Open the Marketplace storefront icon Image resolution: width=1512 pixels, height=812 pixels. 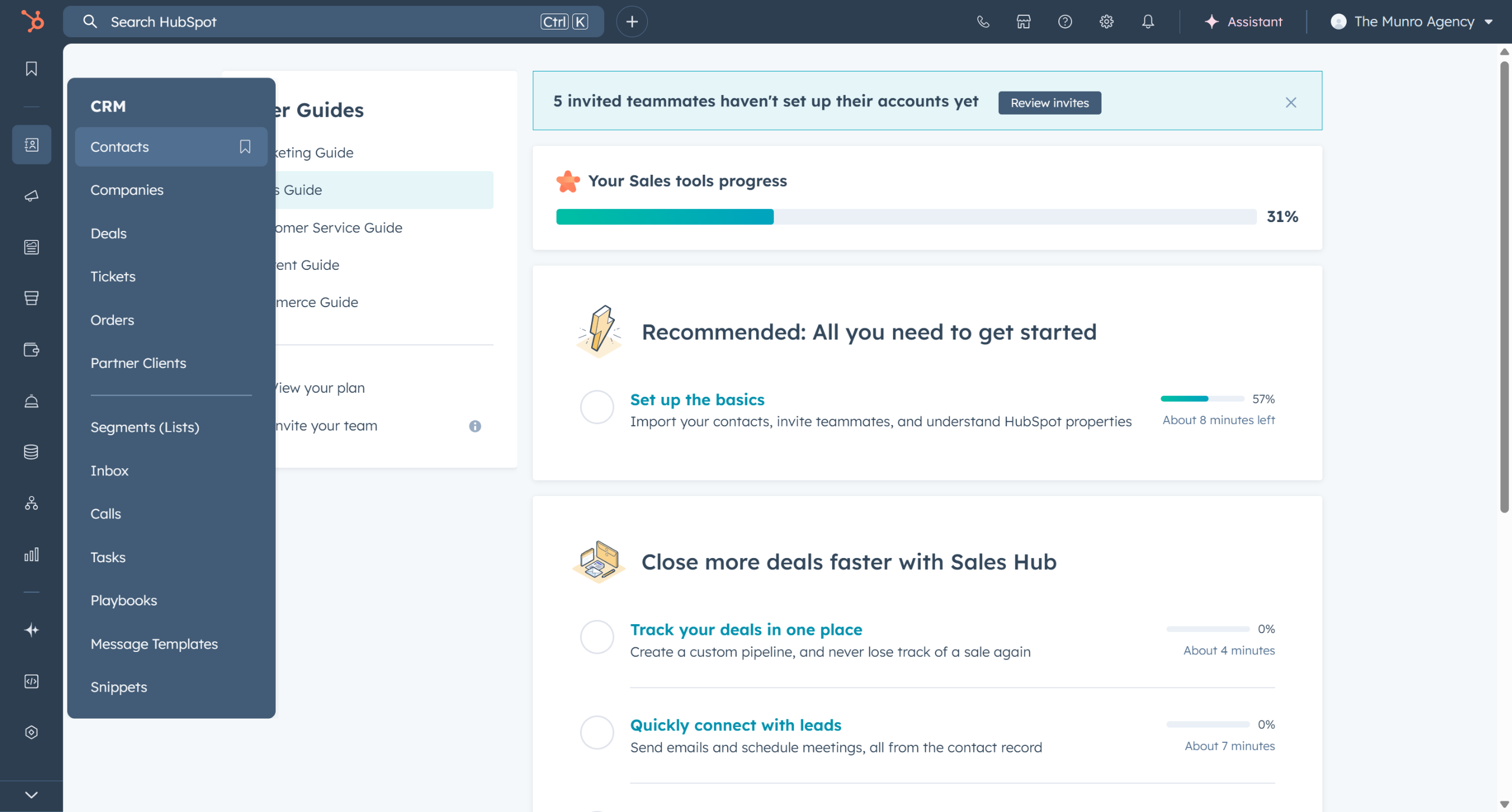(1024, 22)
